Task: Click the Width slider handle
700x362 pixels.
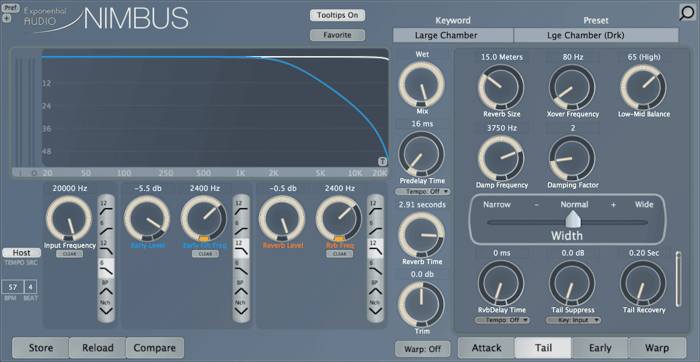Action: [x=572, y=219]
